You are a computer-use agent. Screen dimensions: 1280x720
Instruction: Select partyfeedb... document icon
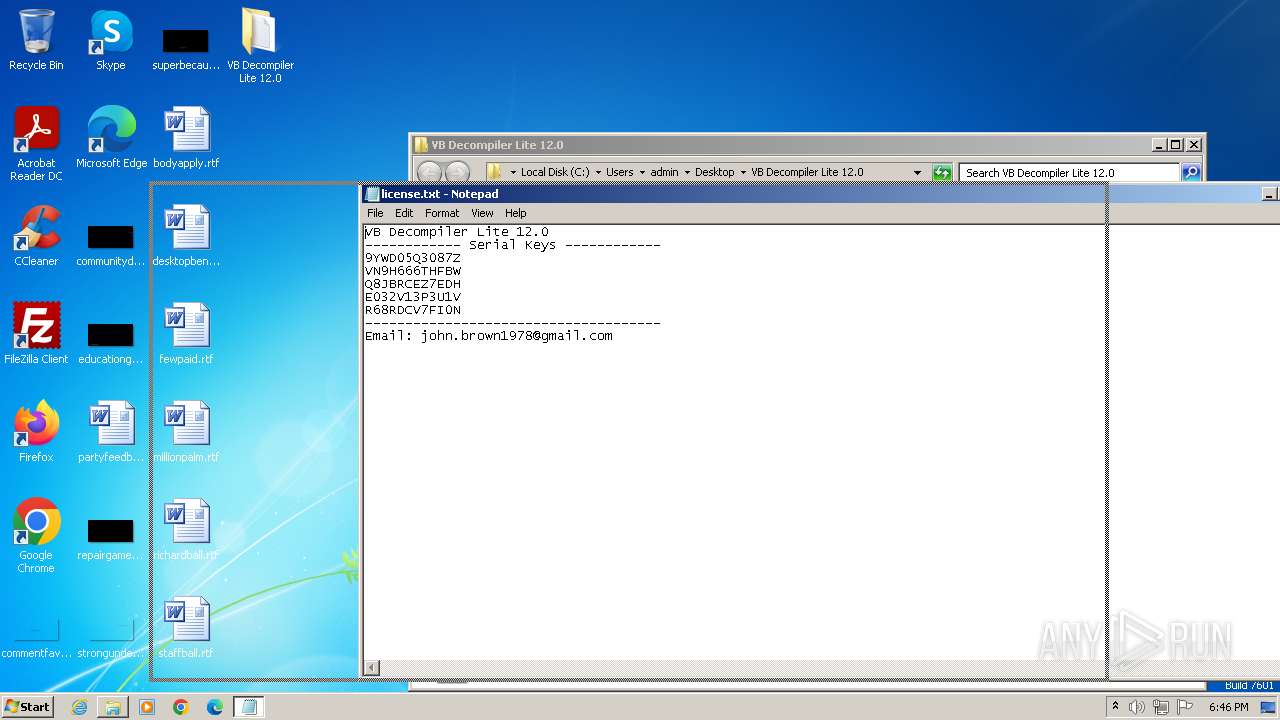tap(111, 432)
